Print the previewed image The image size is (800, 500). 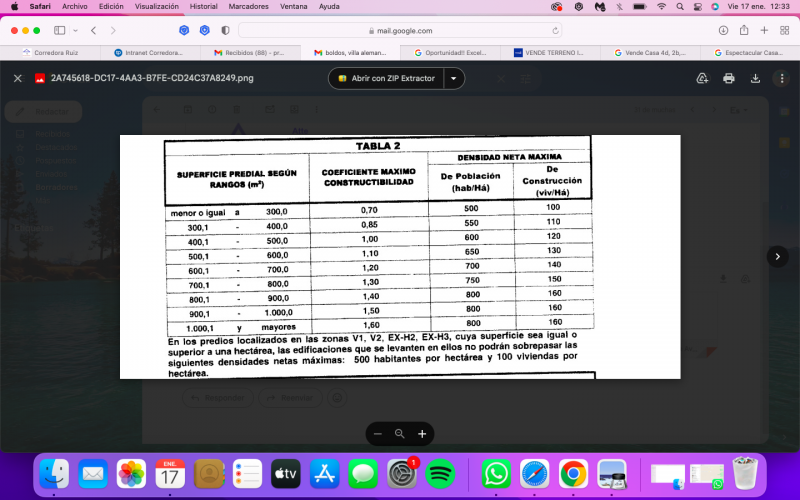[x=729, y=78]
